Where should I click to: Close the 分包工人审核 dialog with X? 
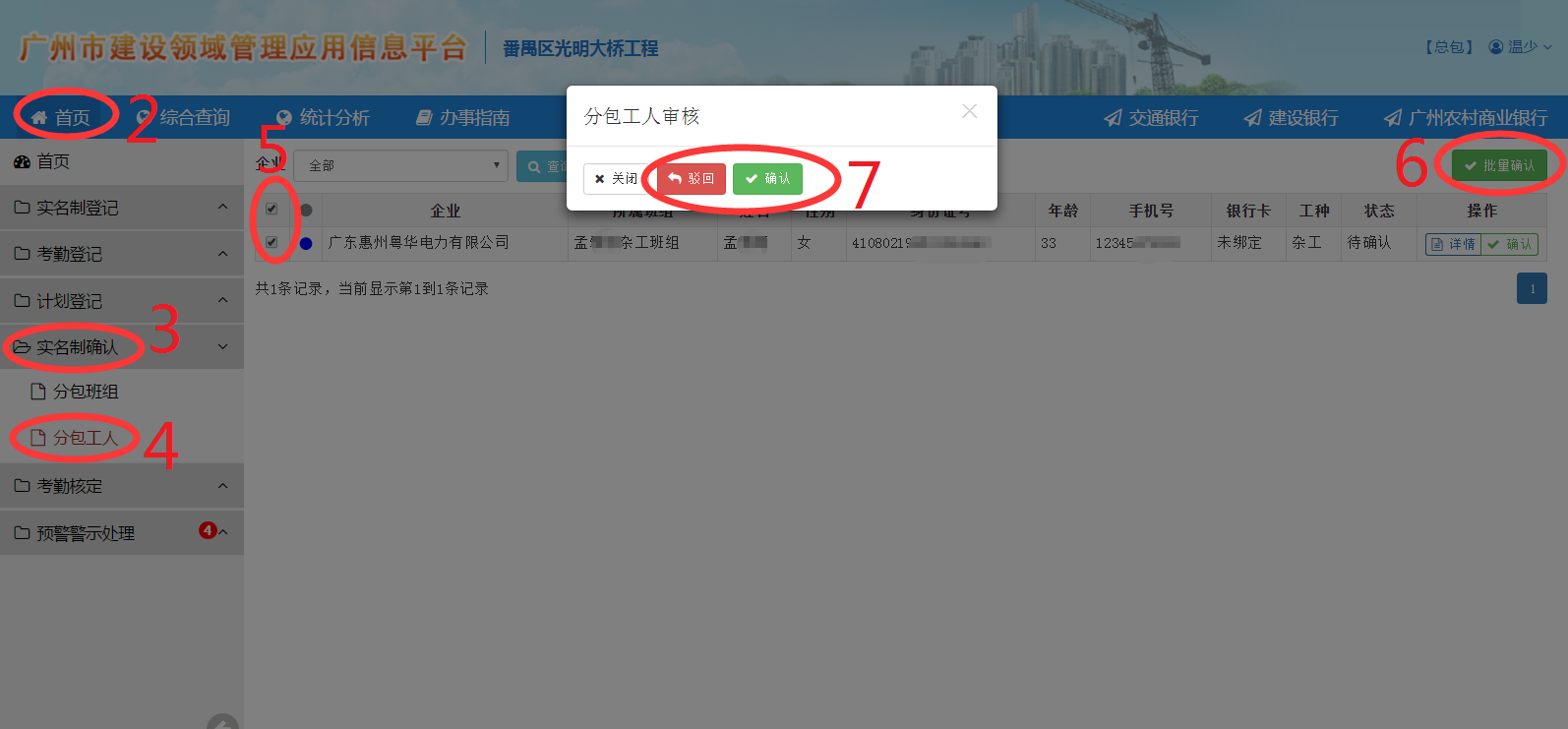970,111
